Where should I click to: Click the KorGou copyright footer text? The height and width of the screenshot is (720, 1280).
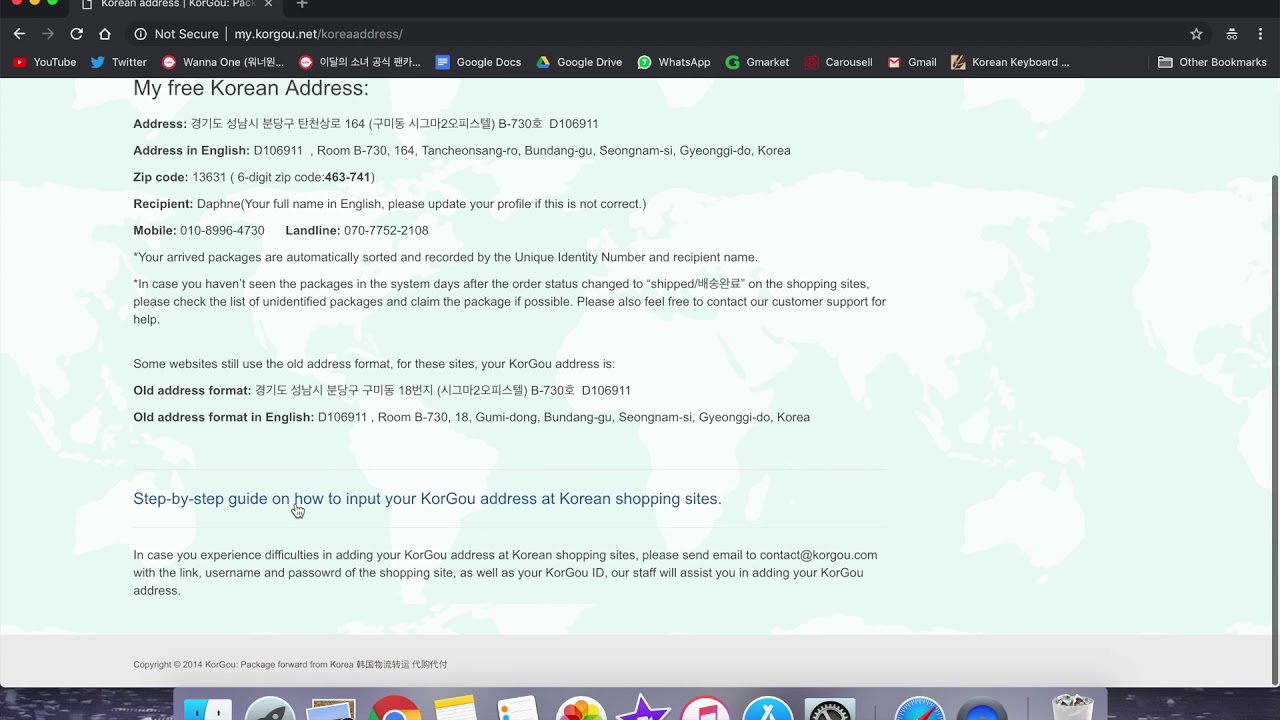(x=290, y=665)
